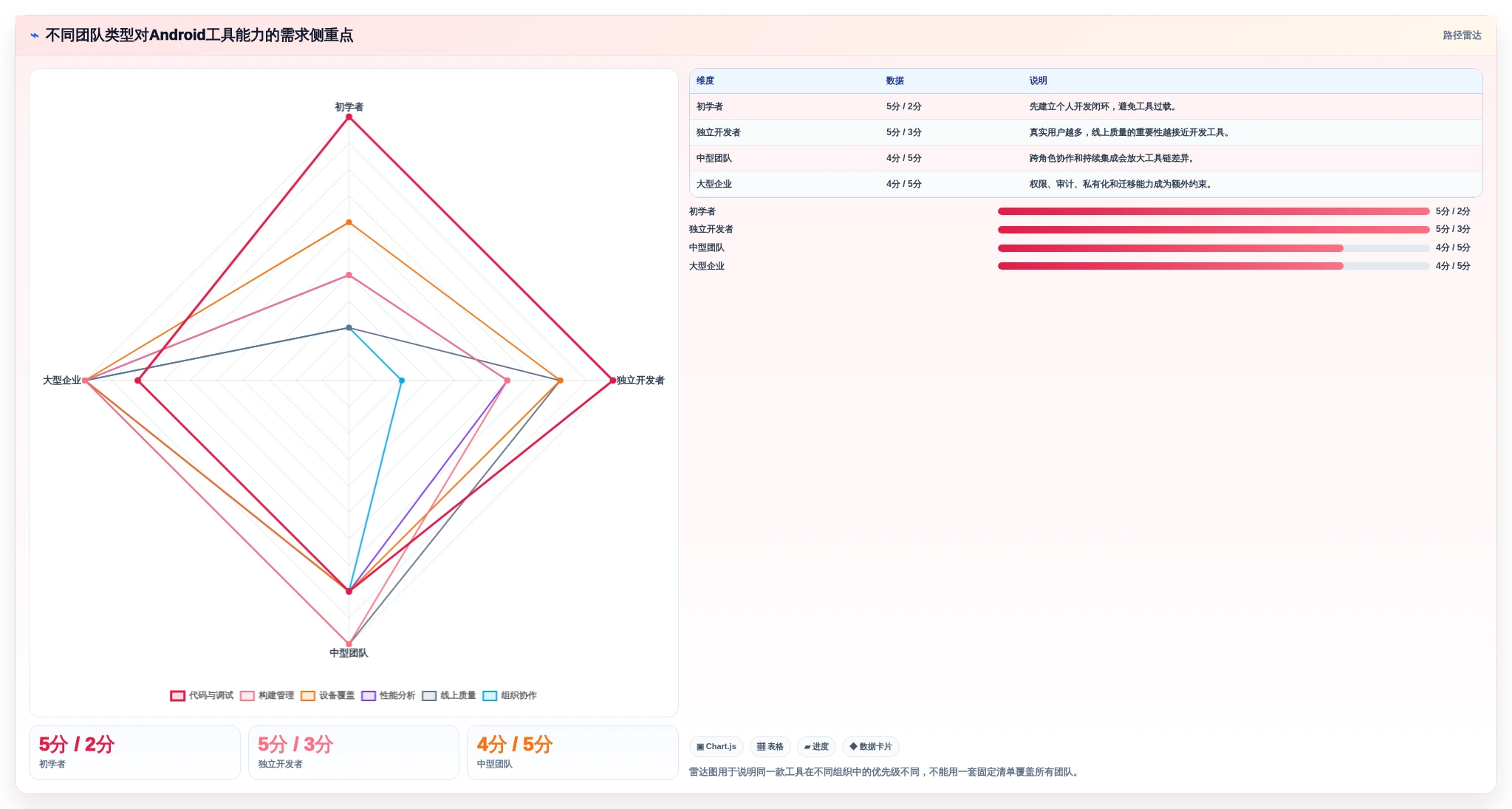Toggle the 组织协作 legend series

click(510, 696)
